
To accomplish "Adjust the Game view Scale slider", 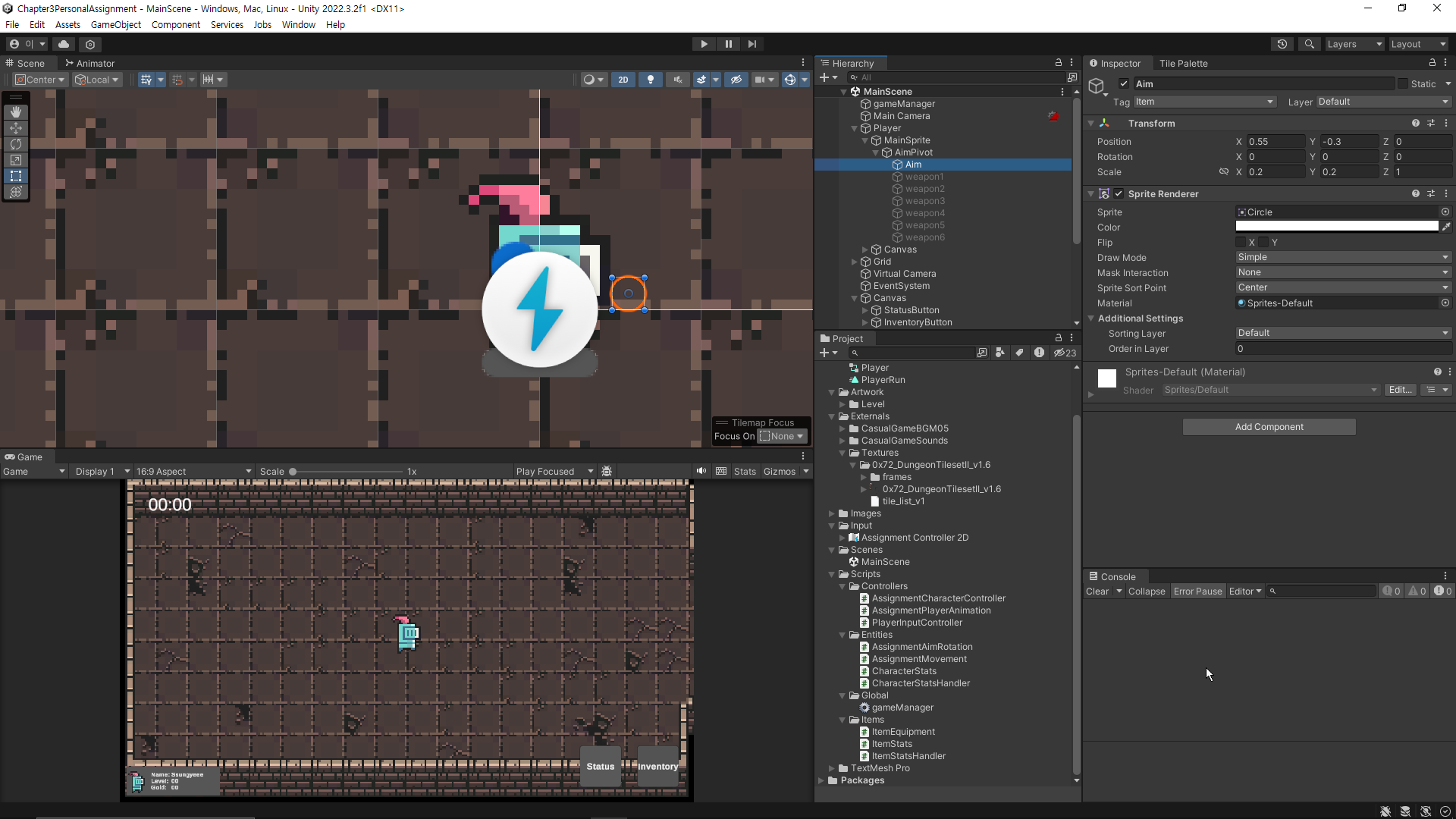I will [346, 472].
